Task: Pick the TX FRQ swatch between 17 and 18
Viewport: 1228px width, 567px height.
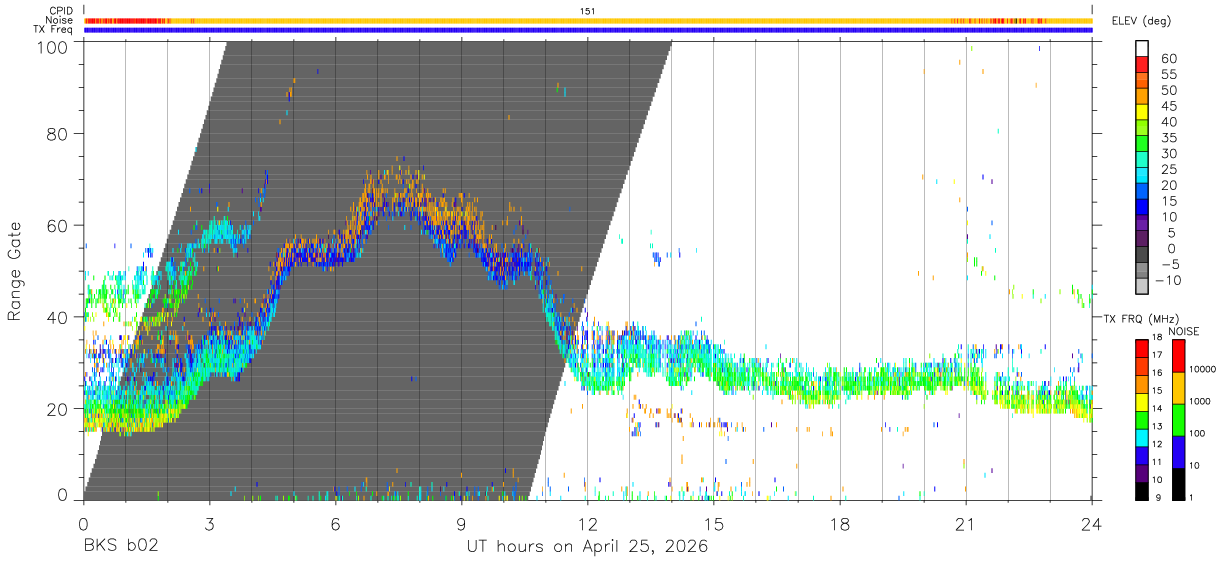Action: point(1141,347)
